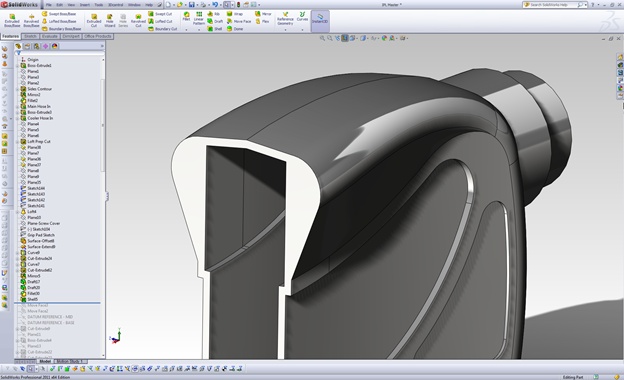Screen dimensions: 624x380
Task: Expand the Boss-Extrude1 feature
Action: [18, 66]
